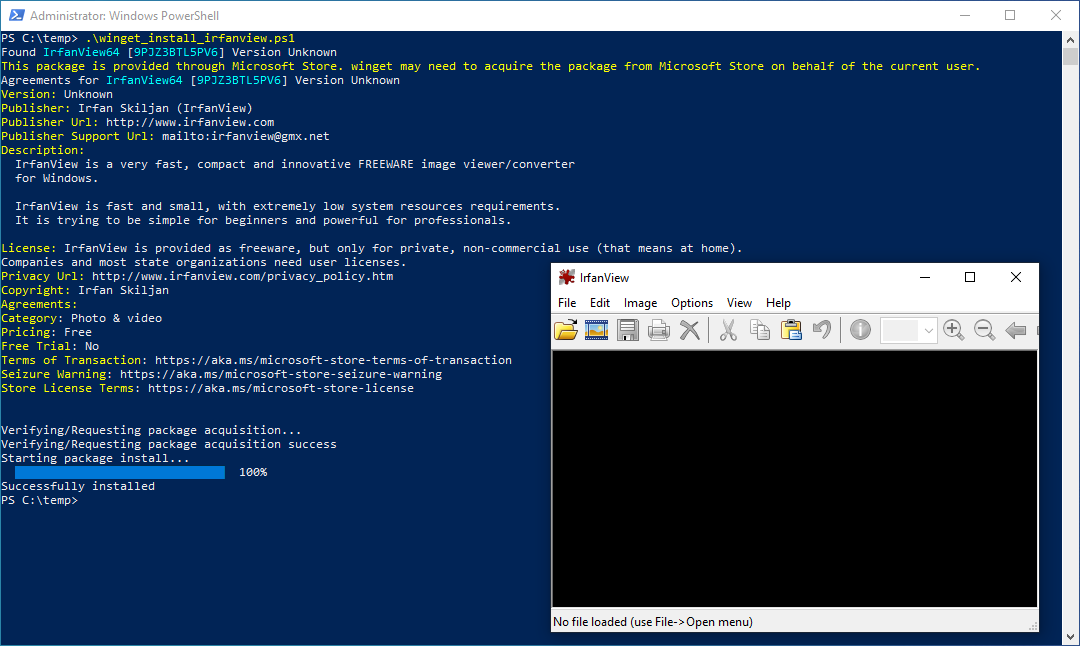Click the PowerShell scrollbar up arrow
Screen dimensions: 1080x646
1070,39
